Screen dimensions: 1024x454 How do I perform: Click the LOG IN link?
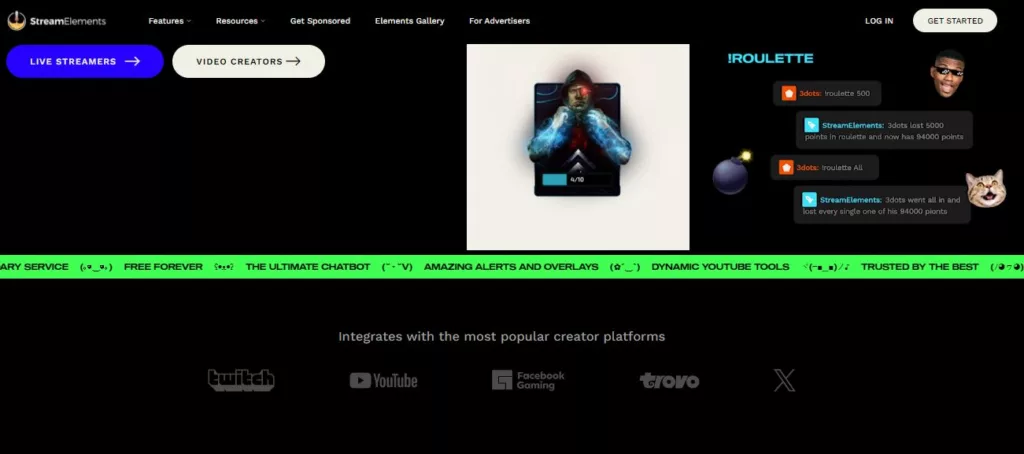click(879, 21)
